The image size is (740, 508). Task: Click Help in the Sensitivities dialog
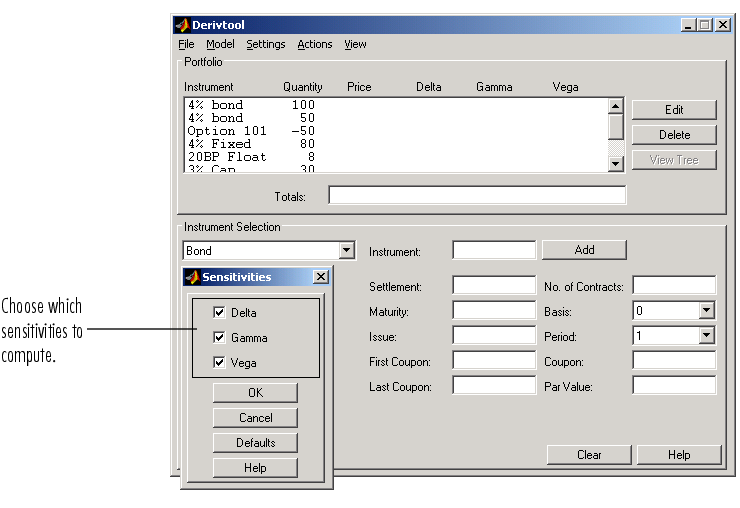point(255,468)
